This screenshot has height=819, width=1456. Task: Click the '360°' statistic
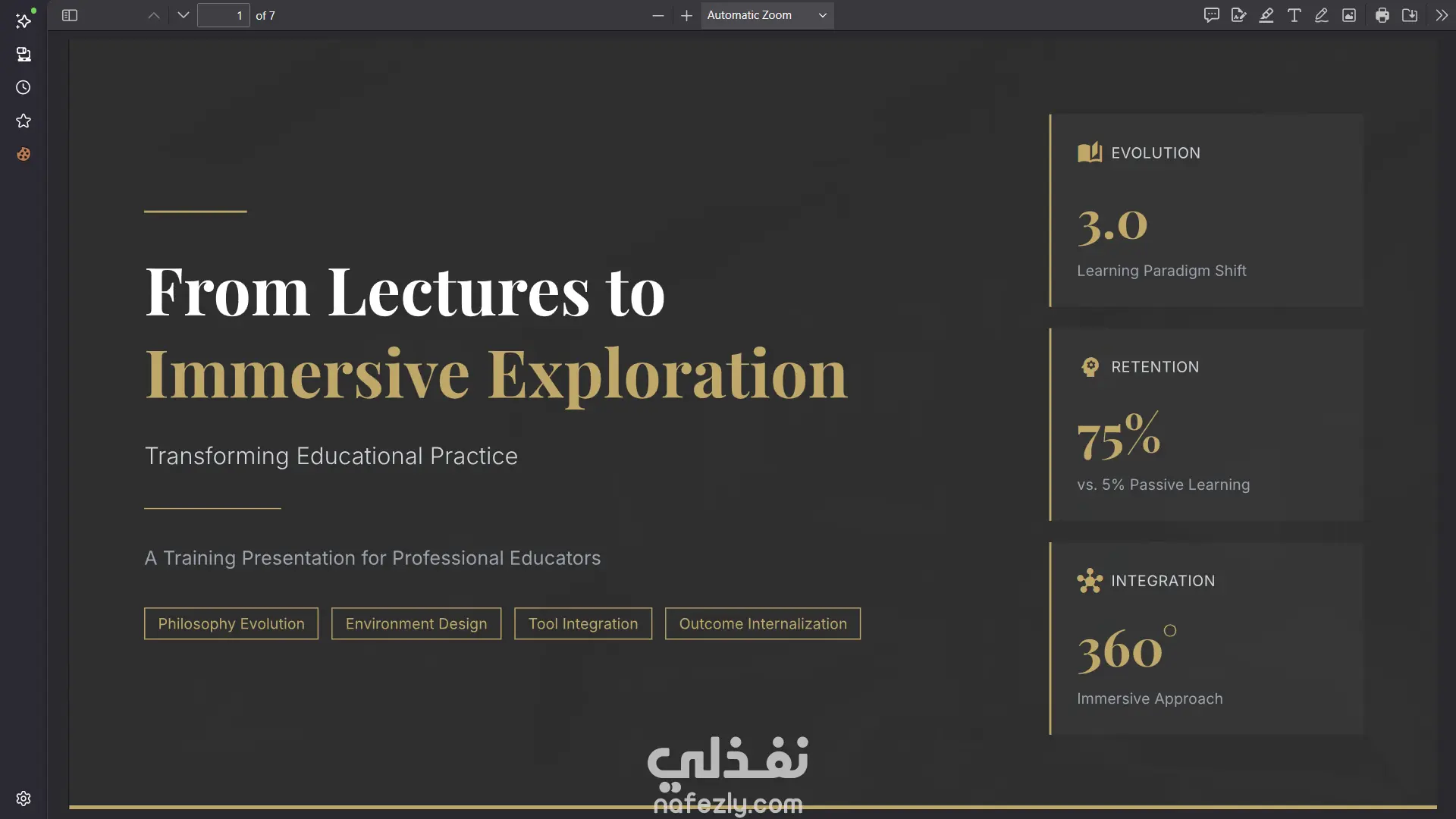1127,649
